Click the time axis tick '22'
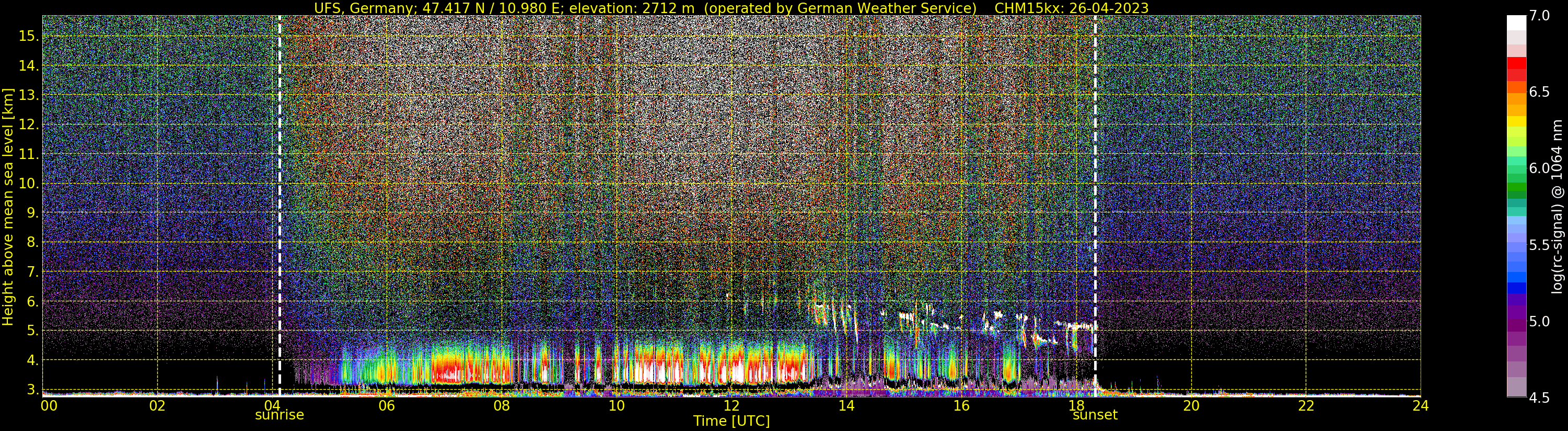Screen dimensions: 1568x431 (x=1306, y=405)
